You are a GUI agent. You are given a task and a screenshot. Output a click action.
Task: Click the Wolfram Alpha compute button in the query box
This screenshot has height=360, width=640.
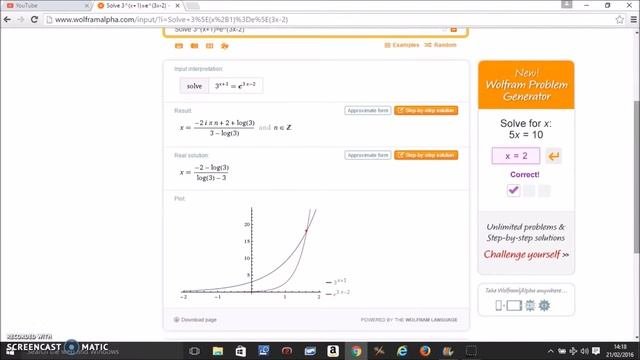[x=453, y=30]
